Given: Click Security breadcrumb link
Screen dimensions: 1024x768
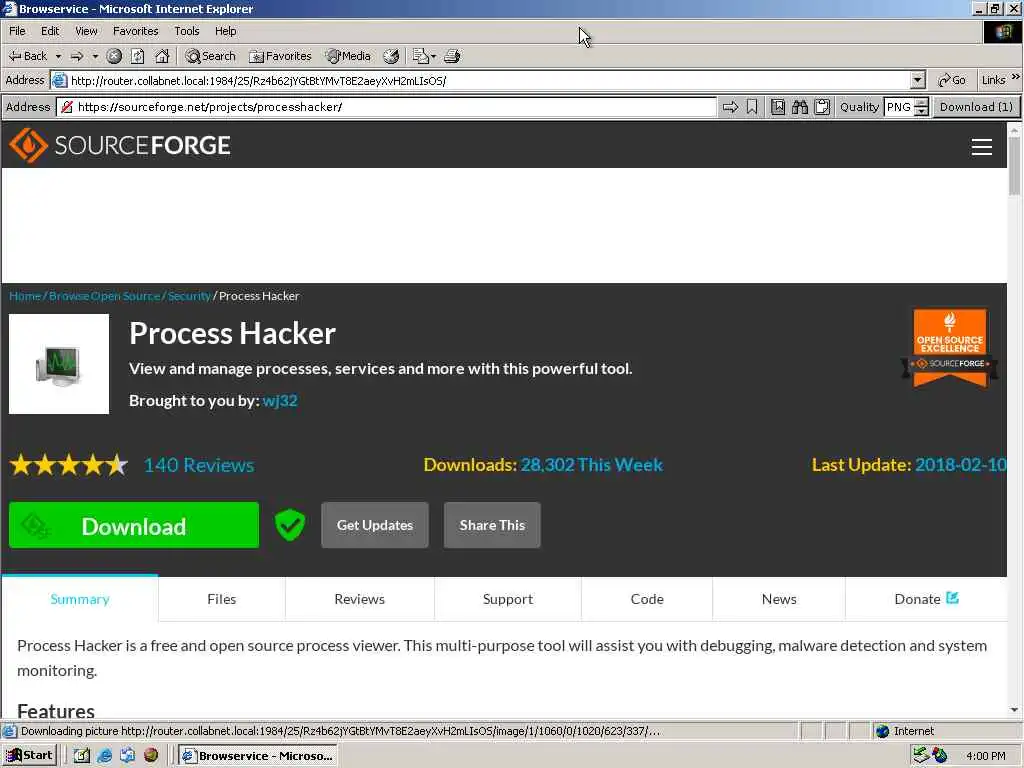Looking at the screenshot, I should point(189,296).
